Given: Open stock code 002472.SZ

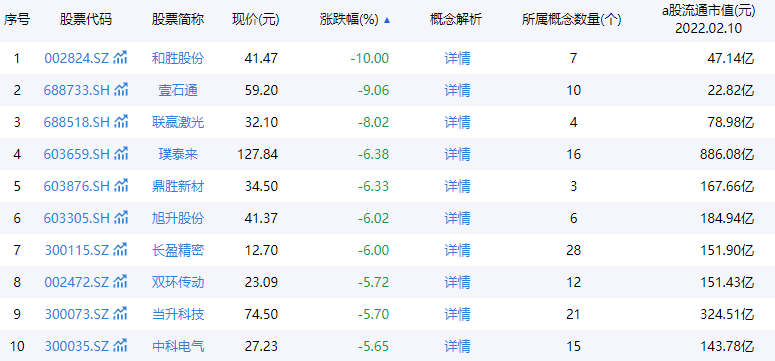Looking at the screenshot, I should coord(77,282).
